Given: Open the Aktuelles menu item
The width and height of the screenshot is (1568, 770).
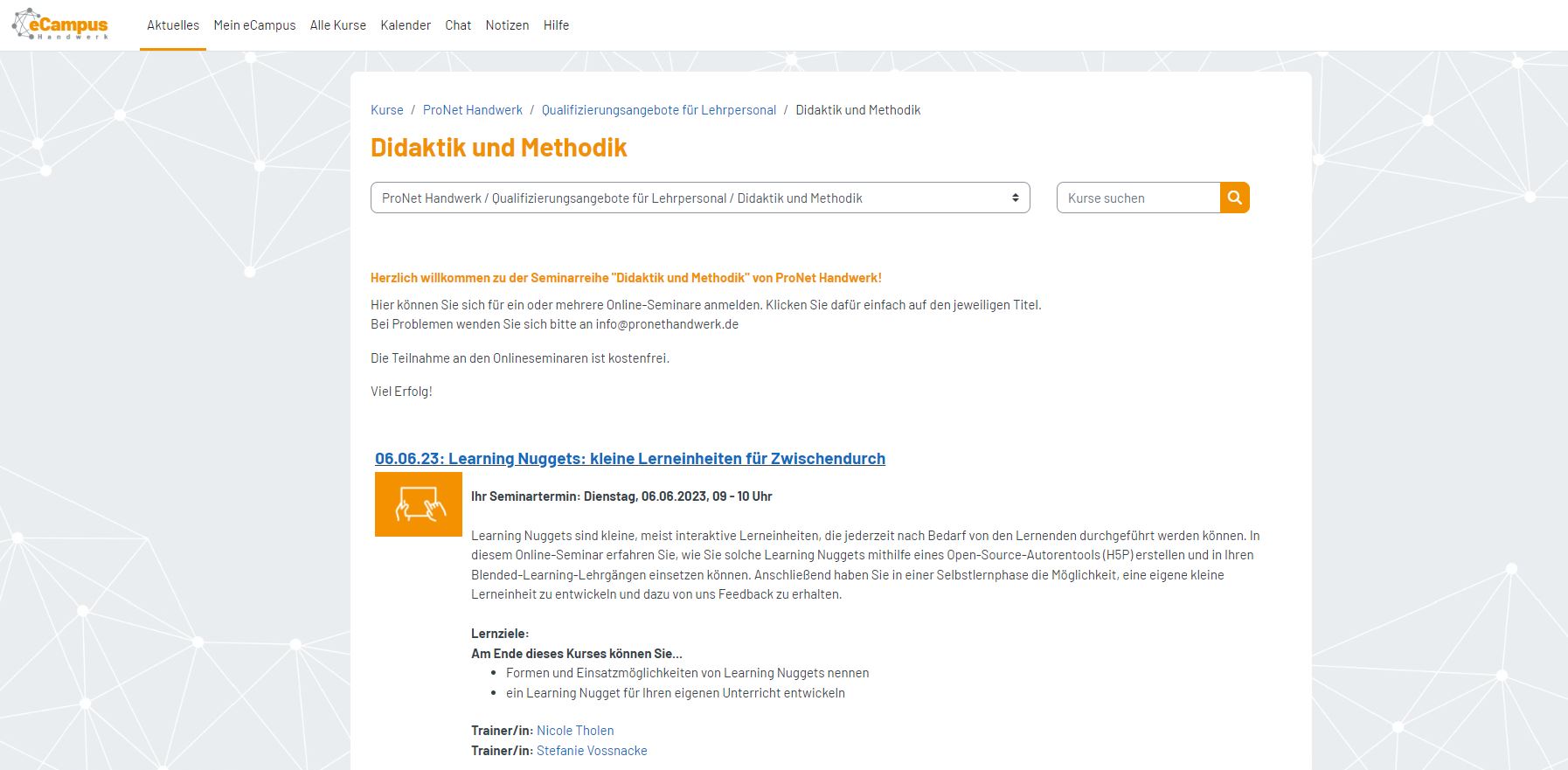Looking at the screenshot, I should (173, 25).
